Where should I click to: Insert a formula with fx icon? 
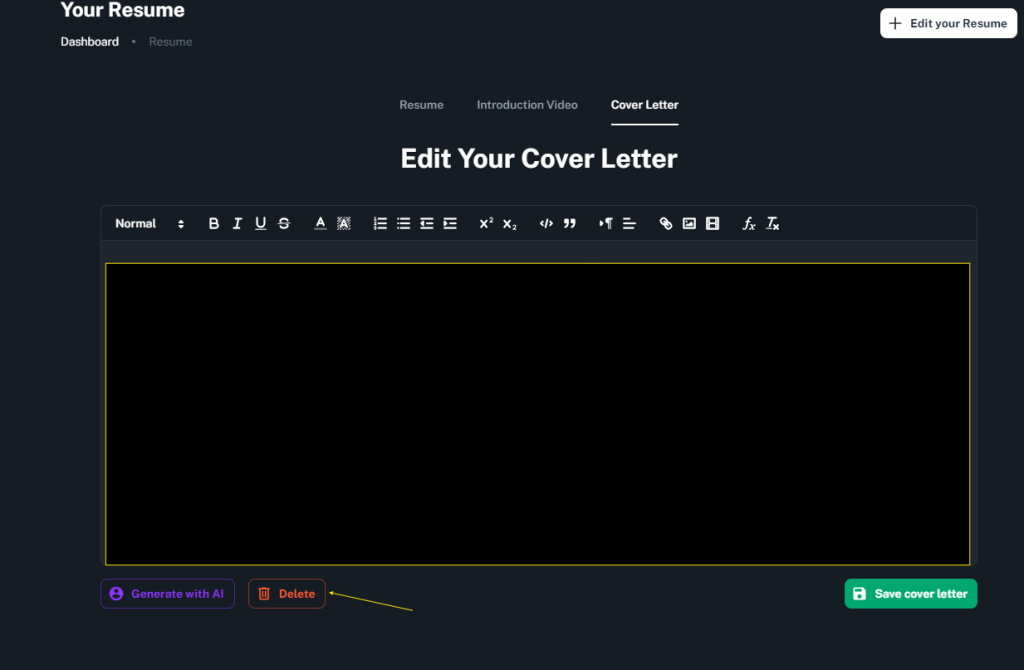(748, 223)
